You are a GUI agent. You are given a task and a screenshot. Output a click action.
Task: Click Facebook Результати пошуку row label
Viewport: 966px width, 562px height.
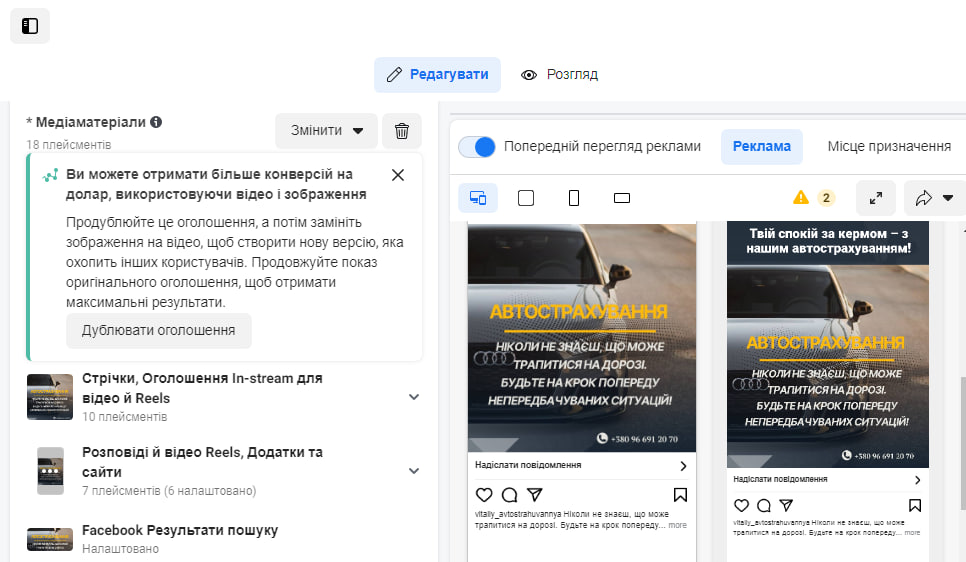coord(180,531)
